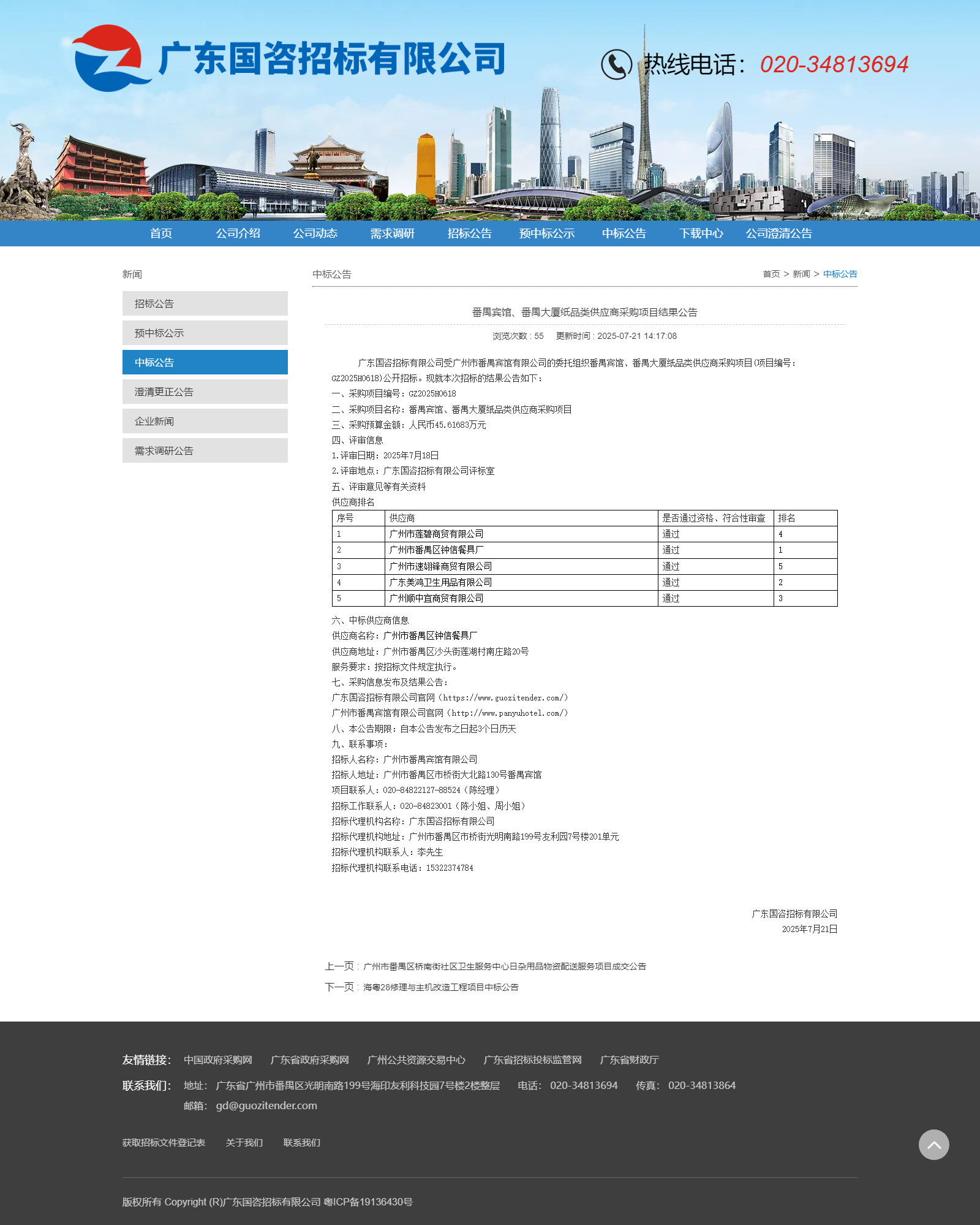Click the 广东国咨招标有限公司 header title
This screenshot has width=980, height=1225.
pos(332,59)
